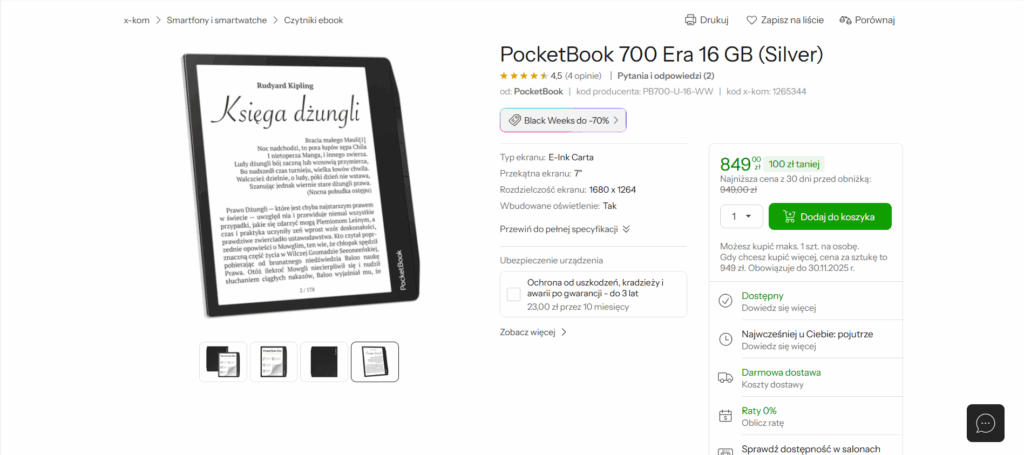This screenshot has width=1024, height=455.
Task: Tick the device insurance protection checkbox
Action: 514,294
